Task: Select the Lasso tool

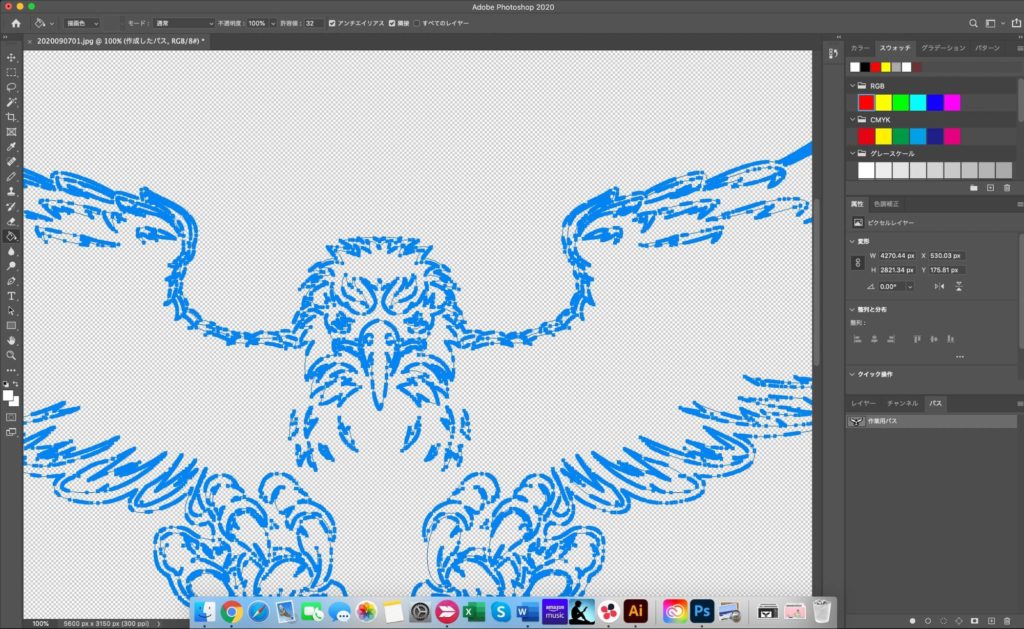Action: click(12, 87)
